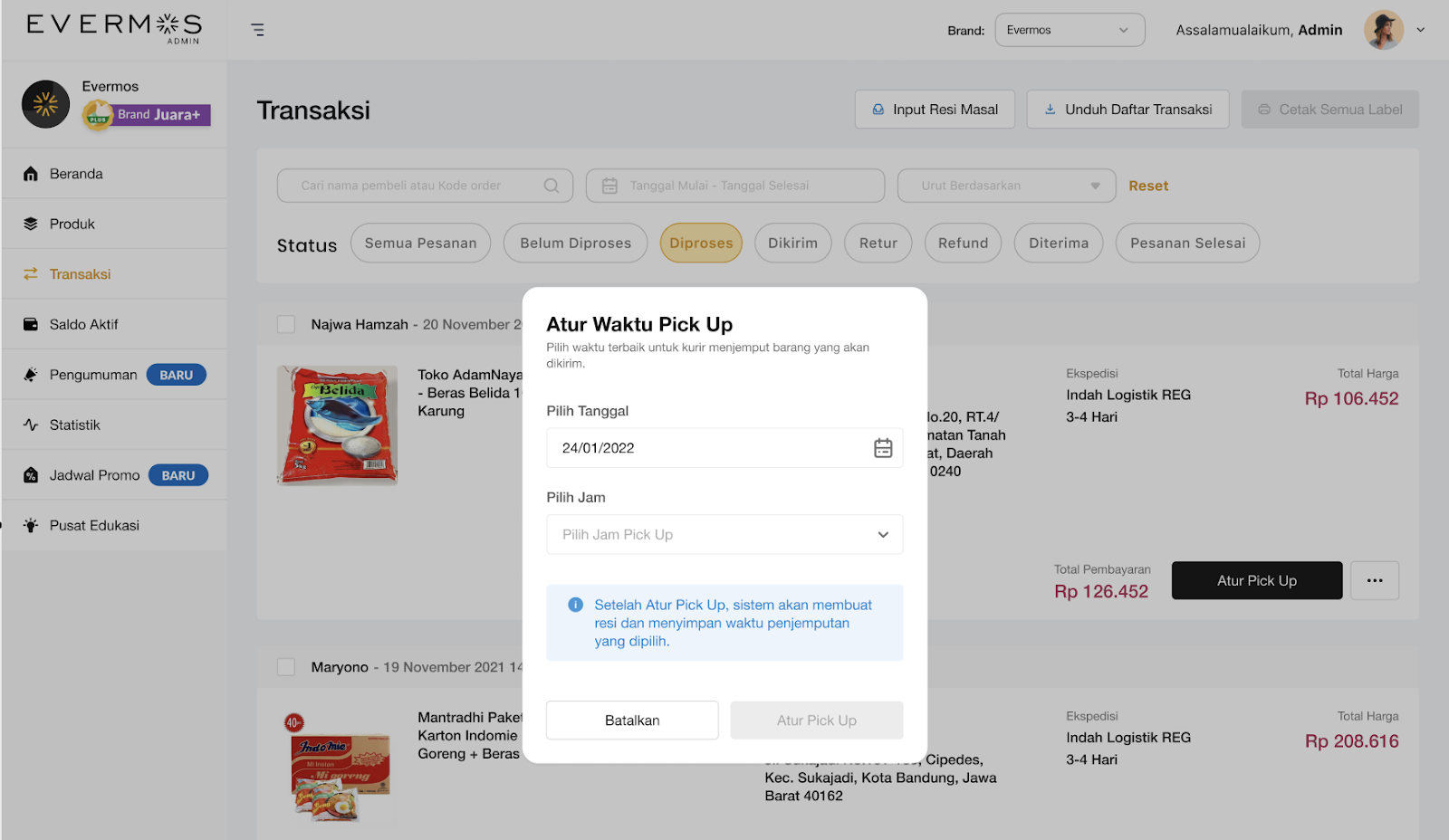Open the Brand Evermos dropdown
The height and width of the screenshot is (840, 1449).
click(x=1070, y=29)
